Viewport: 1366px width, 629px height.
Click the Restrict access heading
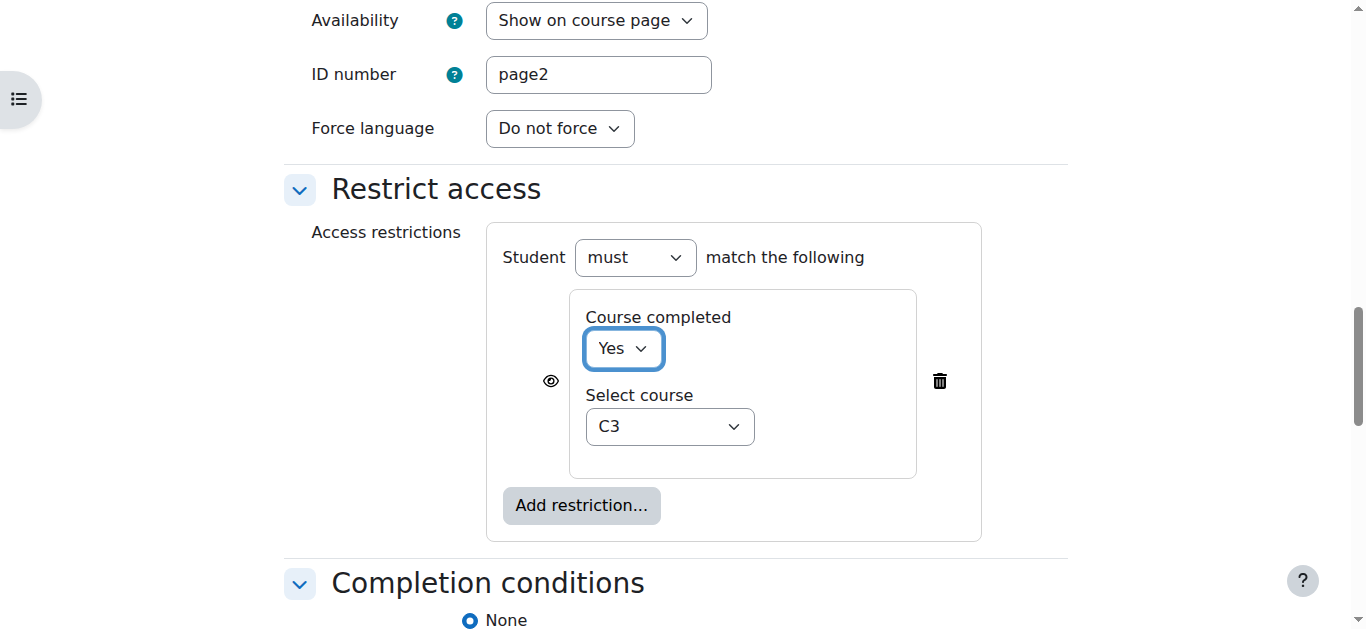click(x=436, y=189)
